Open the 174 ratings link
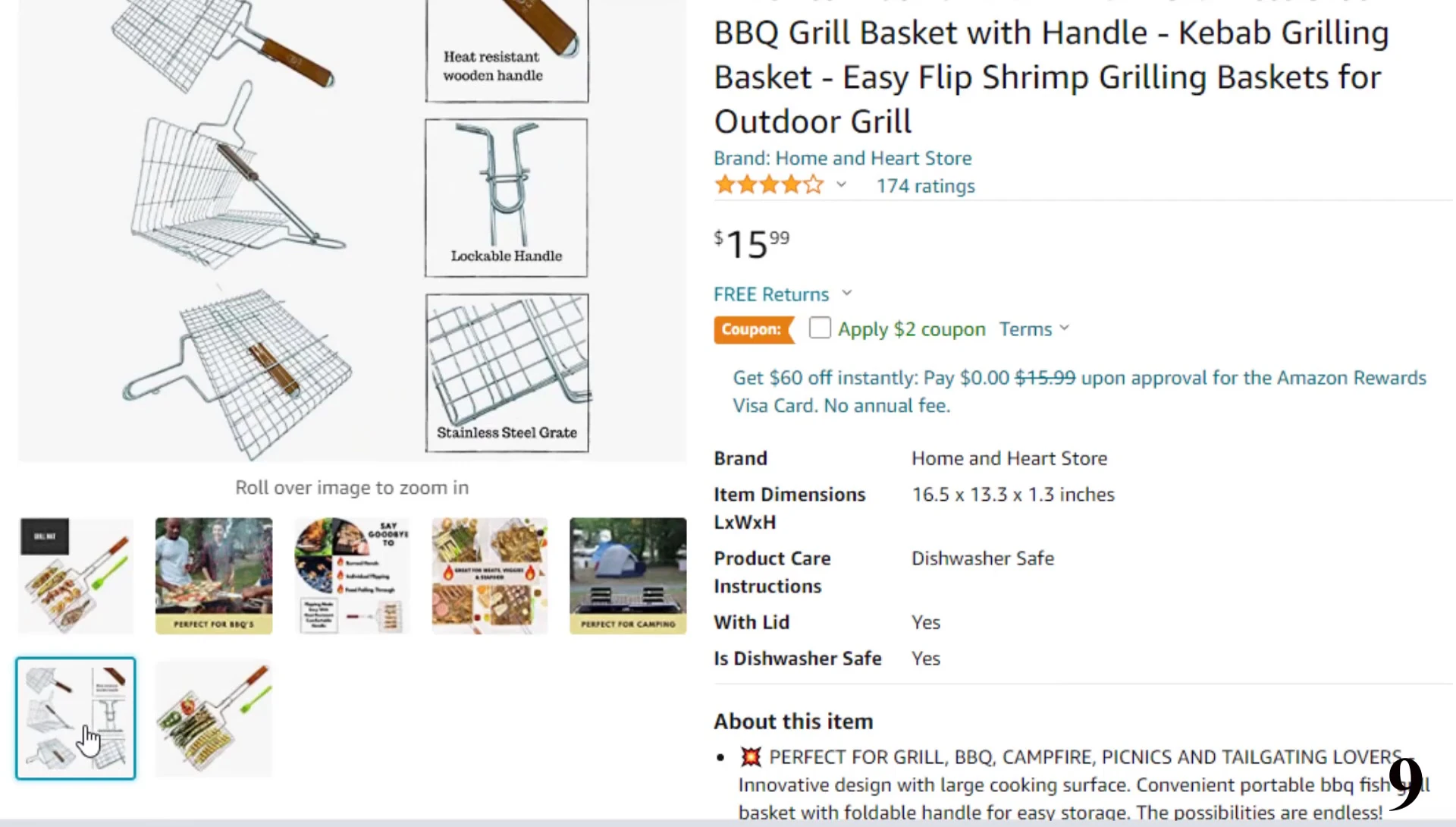The height and width of the screenshot is (827, 1456). click(925, 186)
